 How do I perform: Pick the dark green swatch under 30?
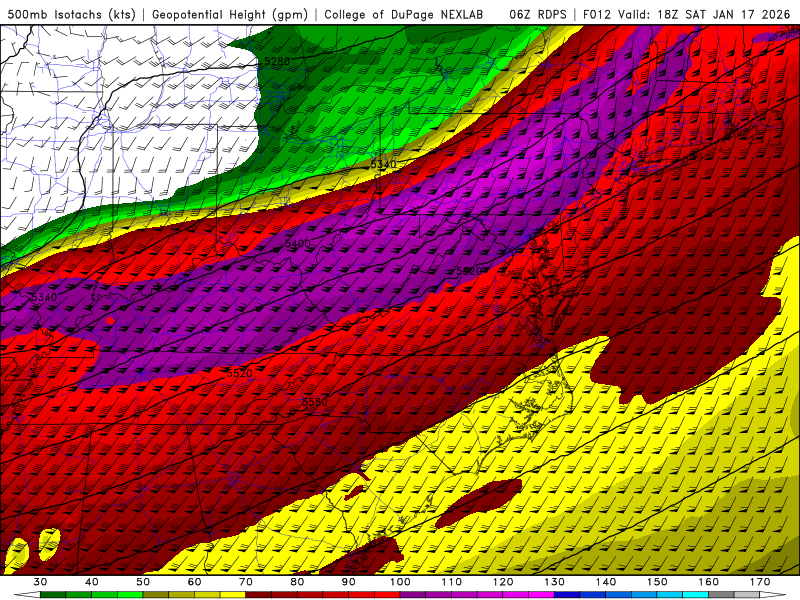(x=53, y=595)
